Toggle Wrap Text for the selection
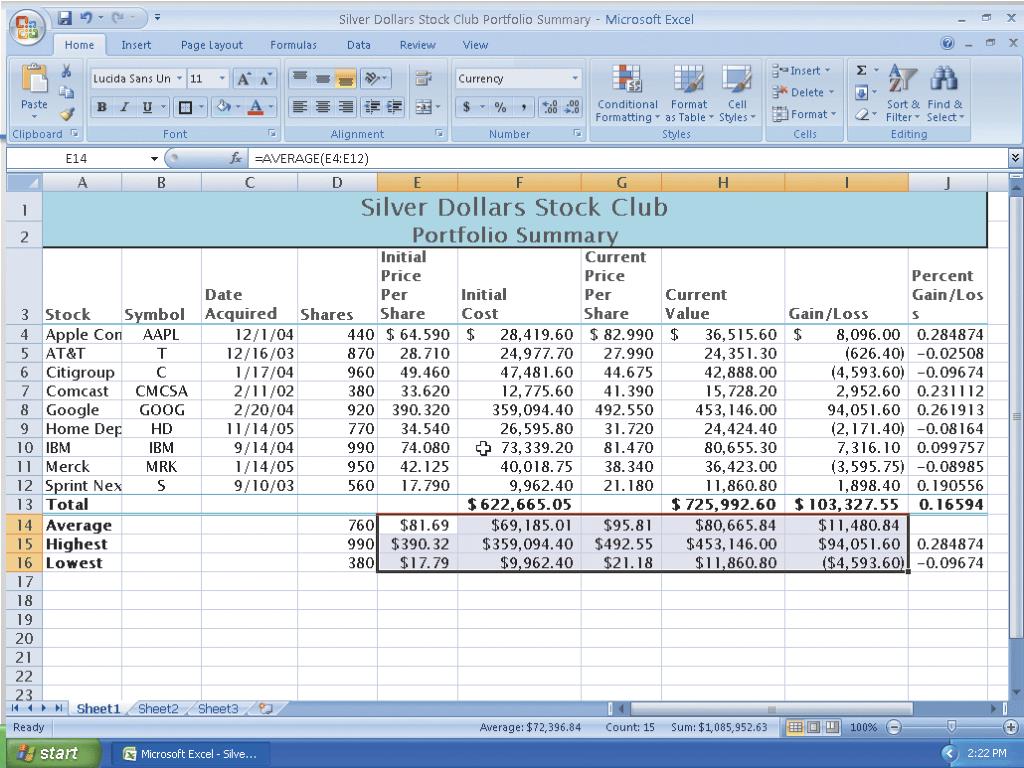Image resolution: width=1024 pixels, height=768 pixels. [x=424, y=79]
